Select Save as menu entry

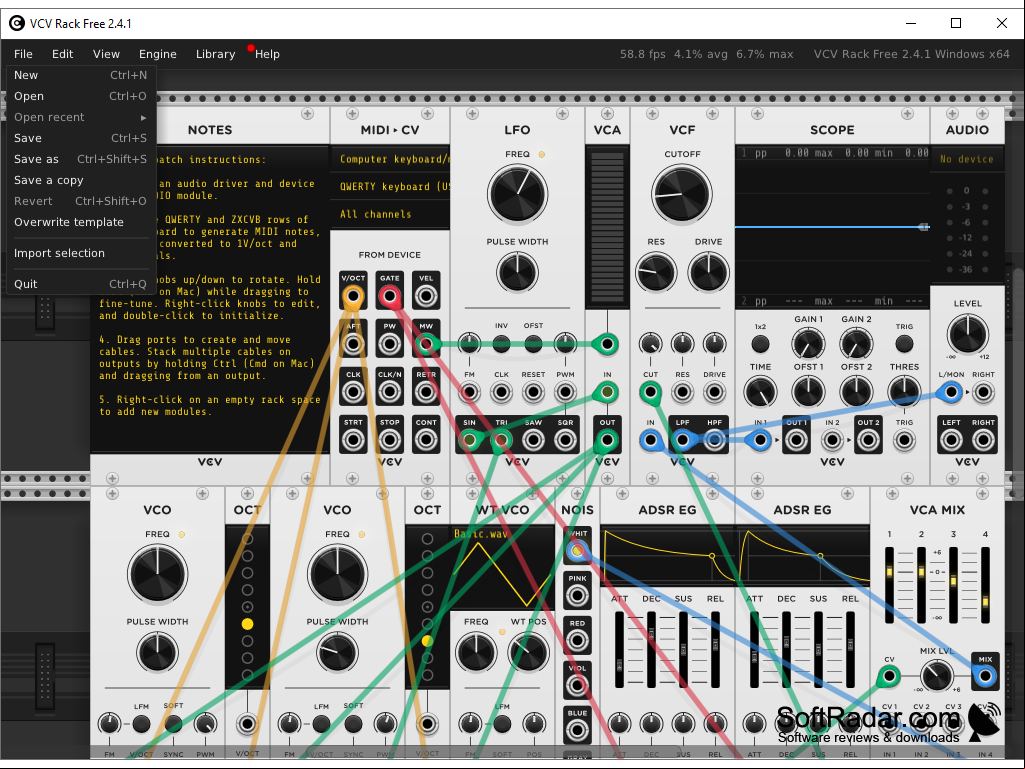pyautogui.click(x=80, y=159)
